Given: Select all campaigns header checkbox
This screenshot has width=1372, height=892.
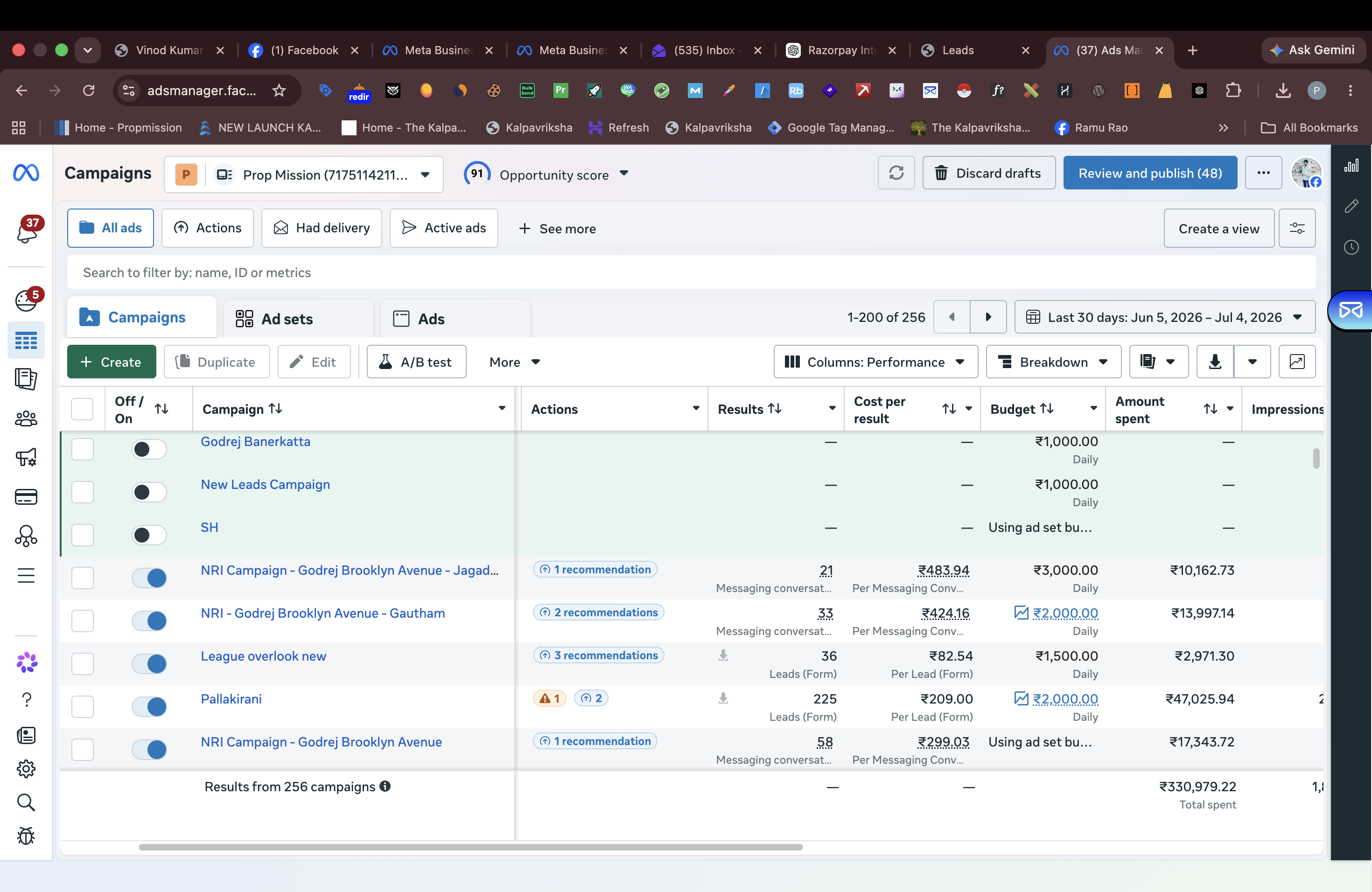Looking at the screenshot, I should tap(82, 409).
